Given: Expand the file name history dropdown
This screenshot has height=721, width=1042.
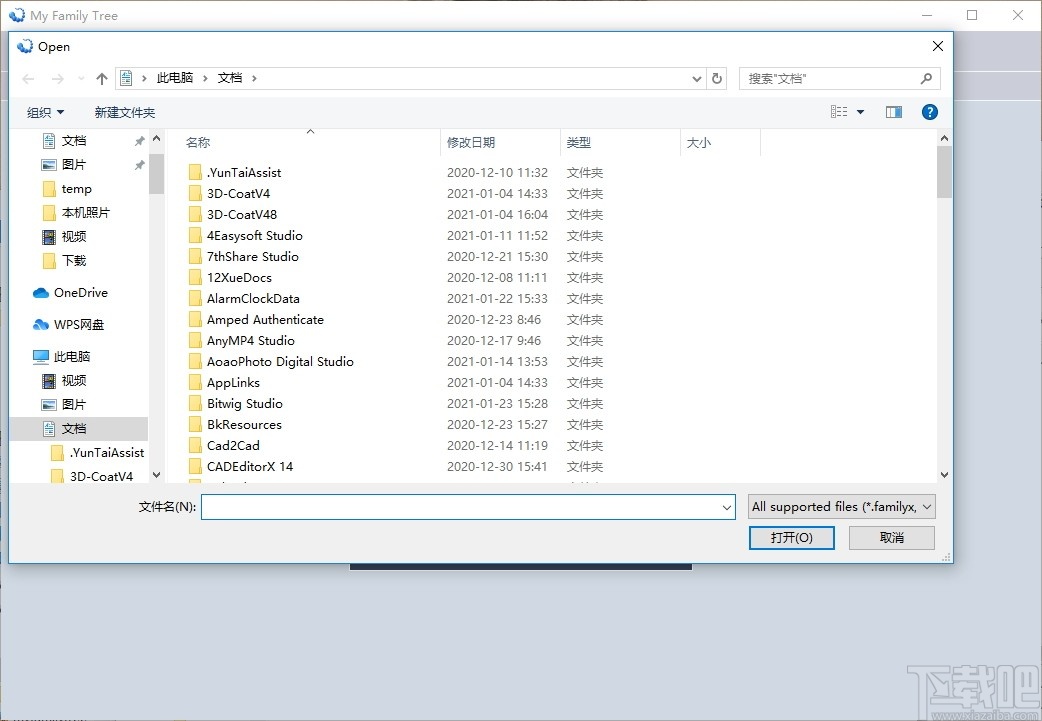Looking at the screenshot, I should coord(726,507).
